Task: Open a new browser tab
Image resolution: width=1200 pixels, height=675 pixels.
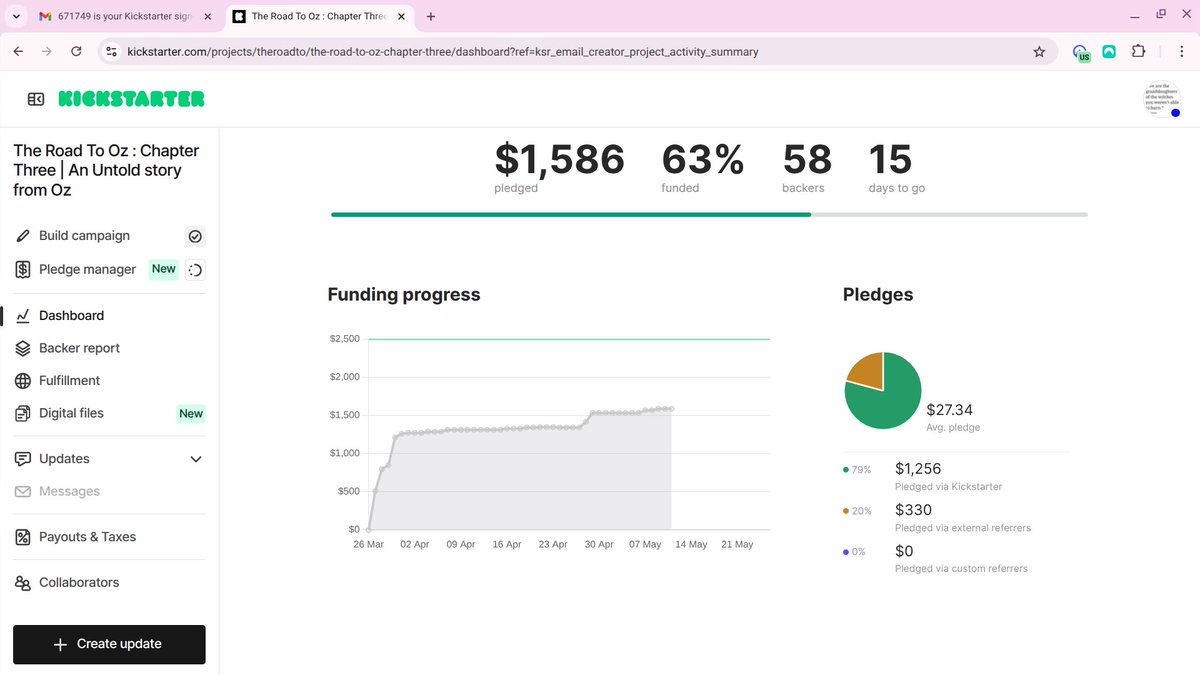Action: 431,16
